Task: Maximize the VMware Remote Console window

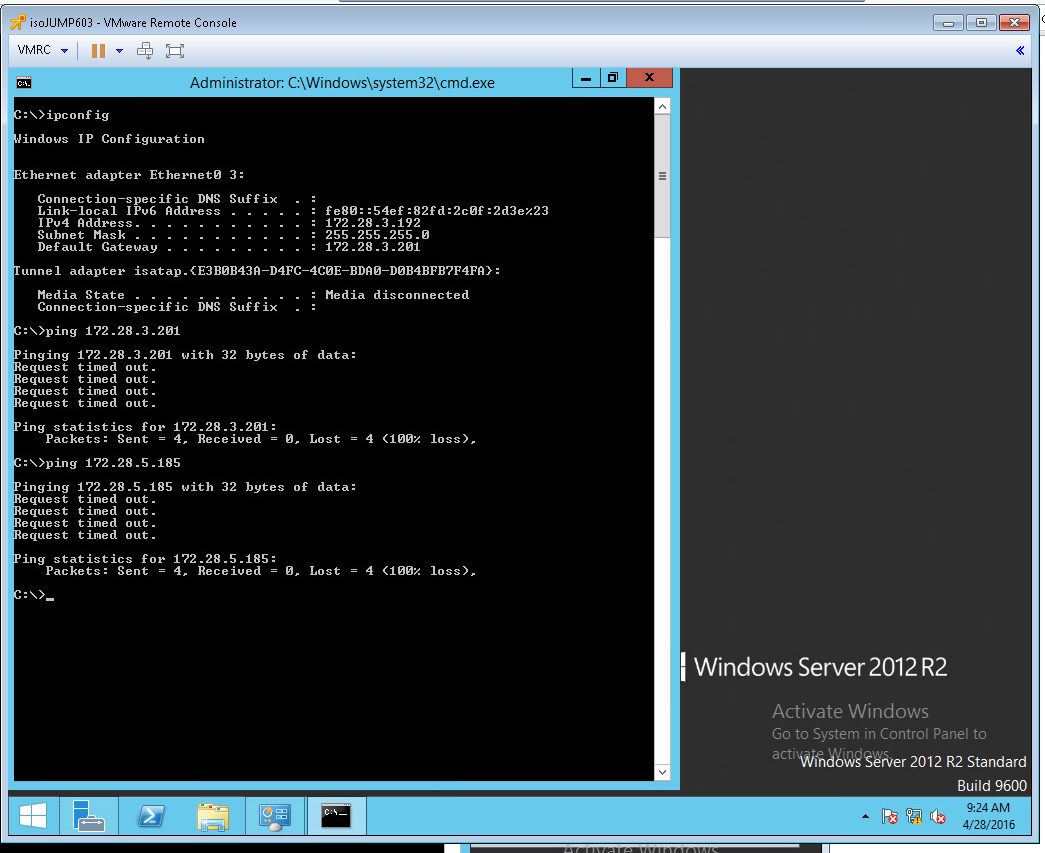Action: (980, 23)
